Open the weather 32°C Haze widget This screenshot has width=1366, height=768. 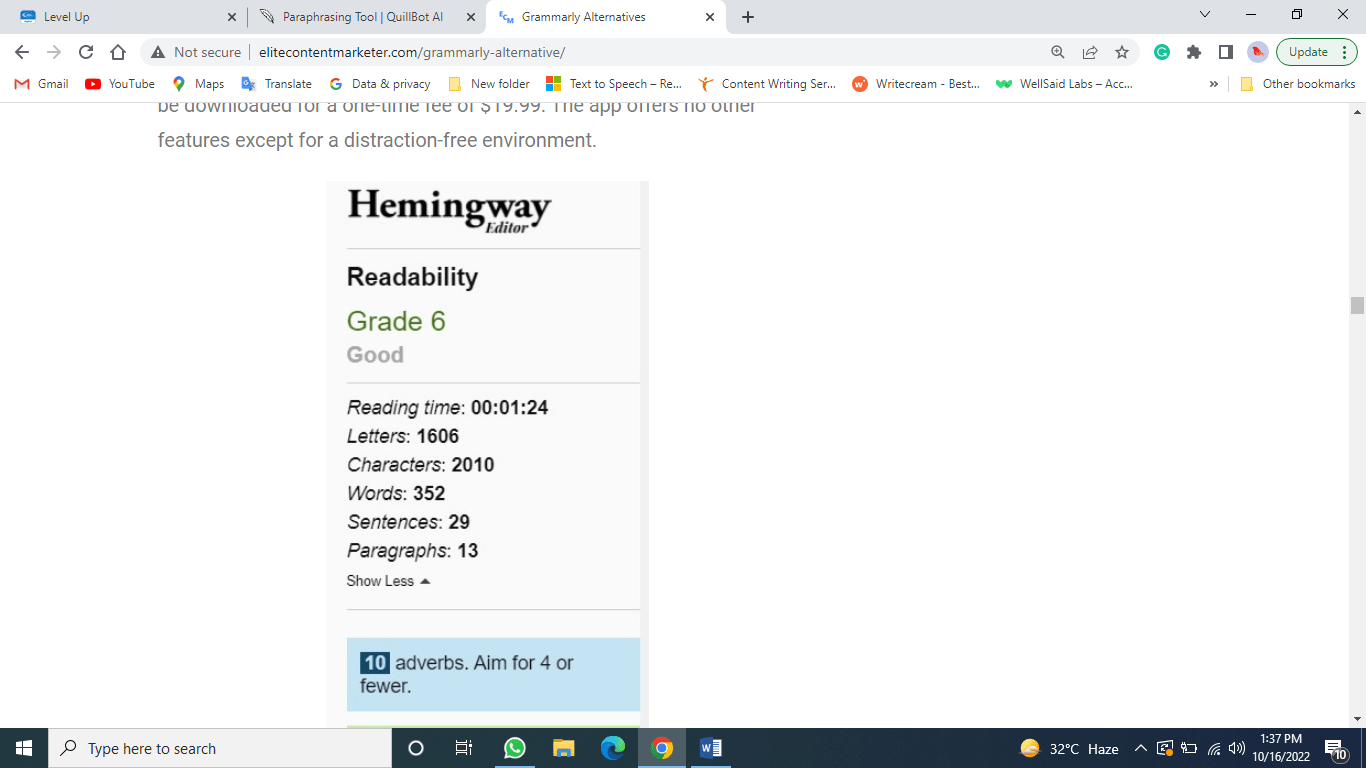coord(1069,748)
